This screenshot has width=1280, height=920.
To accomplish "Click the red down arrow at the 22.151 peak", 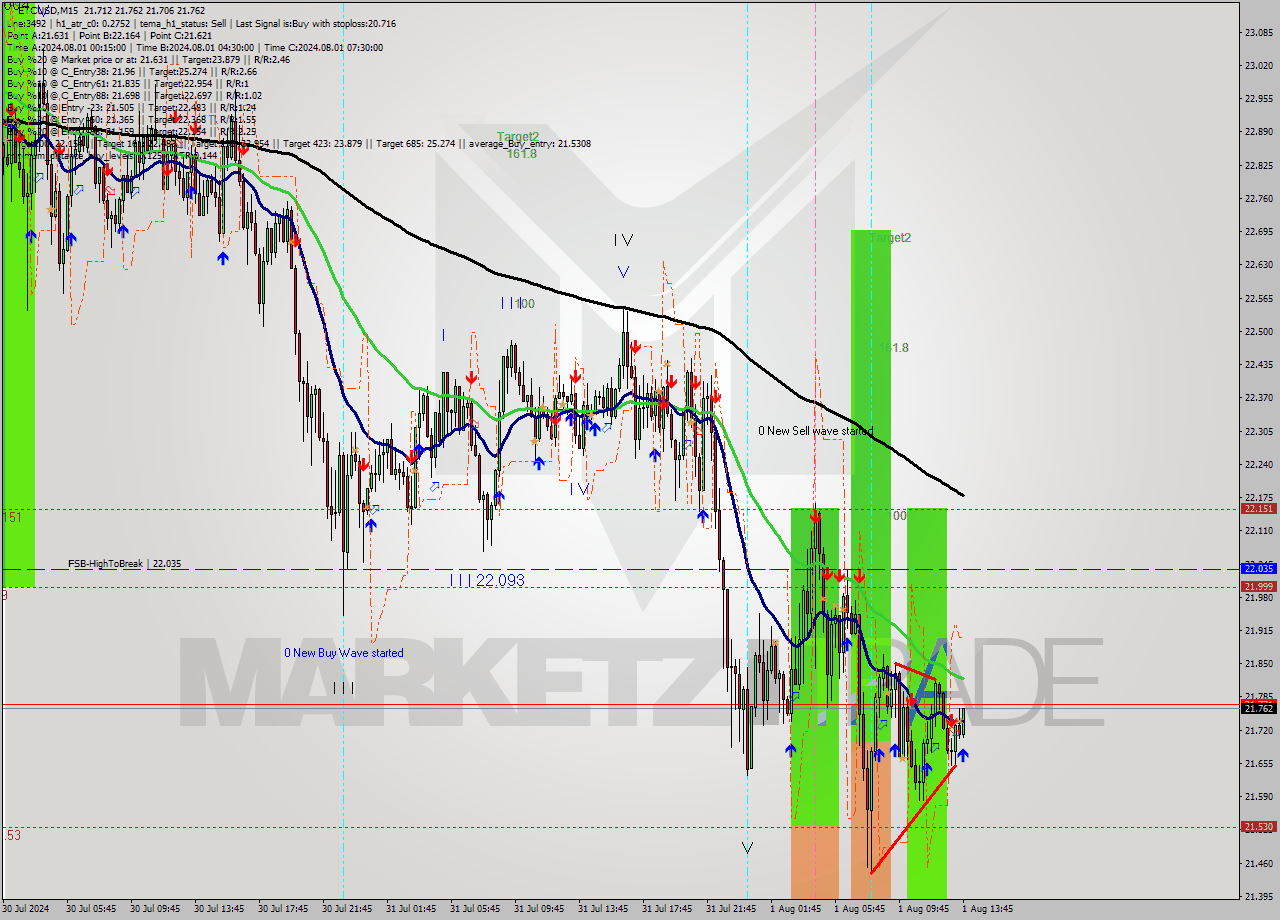I will [x=816, y=516].
